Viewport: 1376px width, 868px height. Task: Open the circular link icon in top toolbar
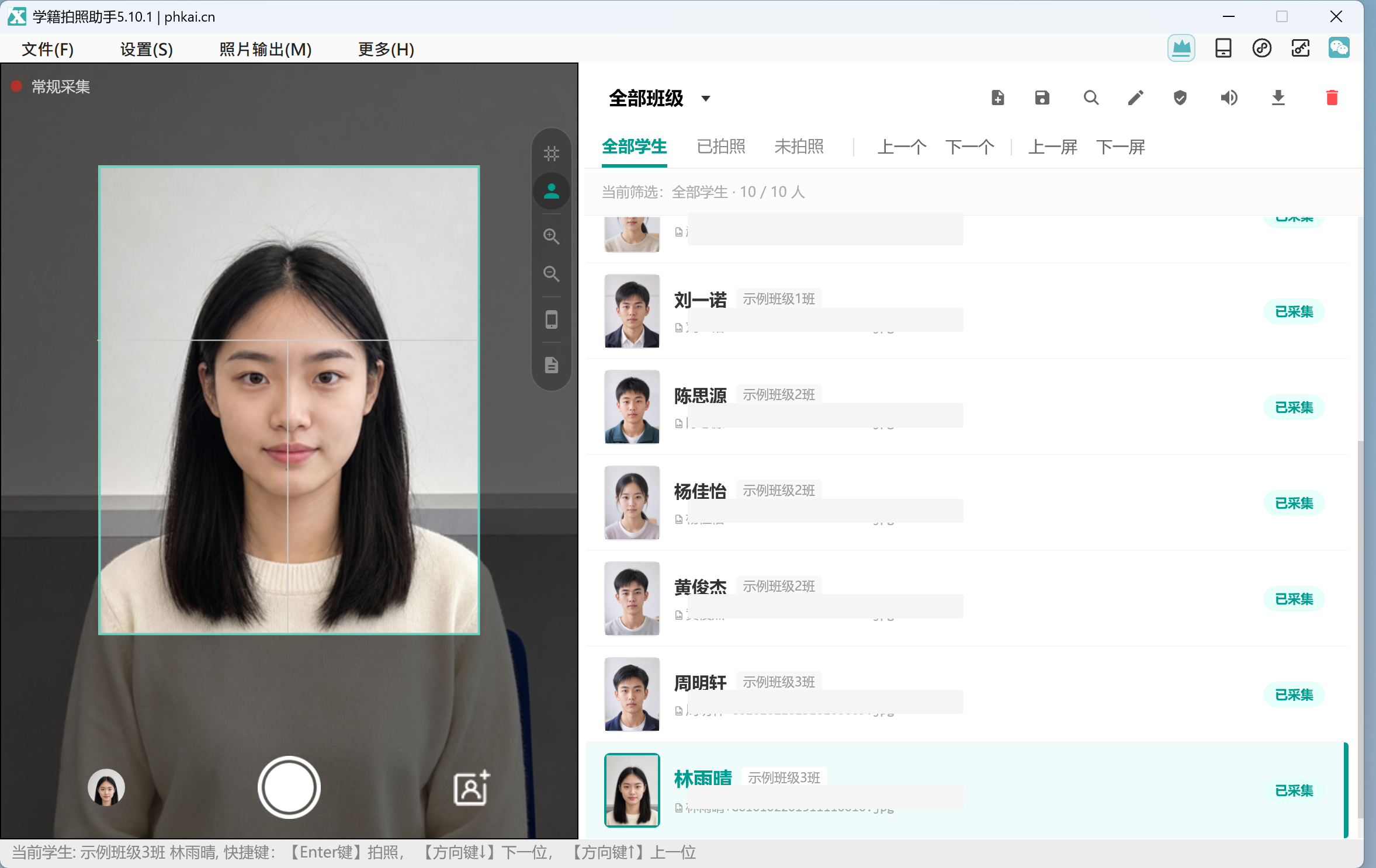click(x=1261, y=48)
